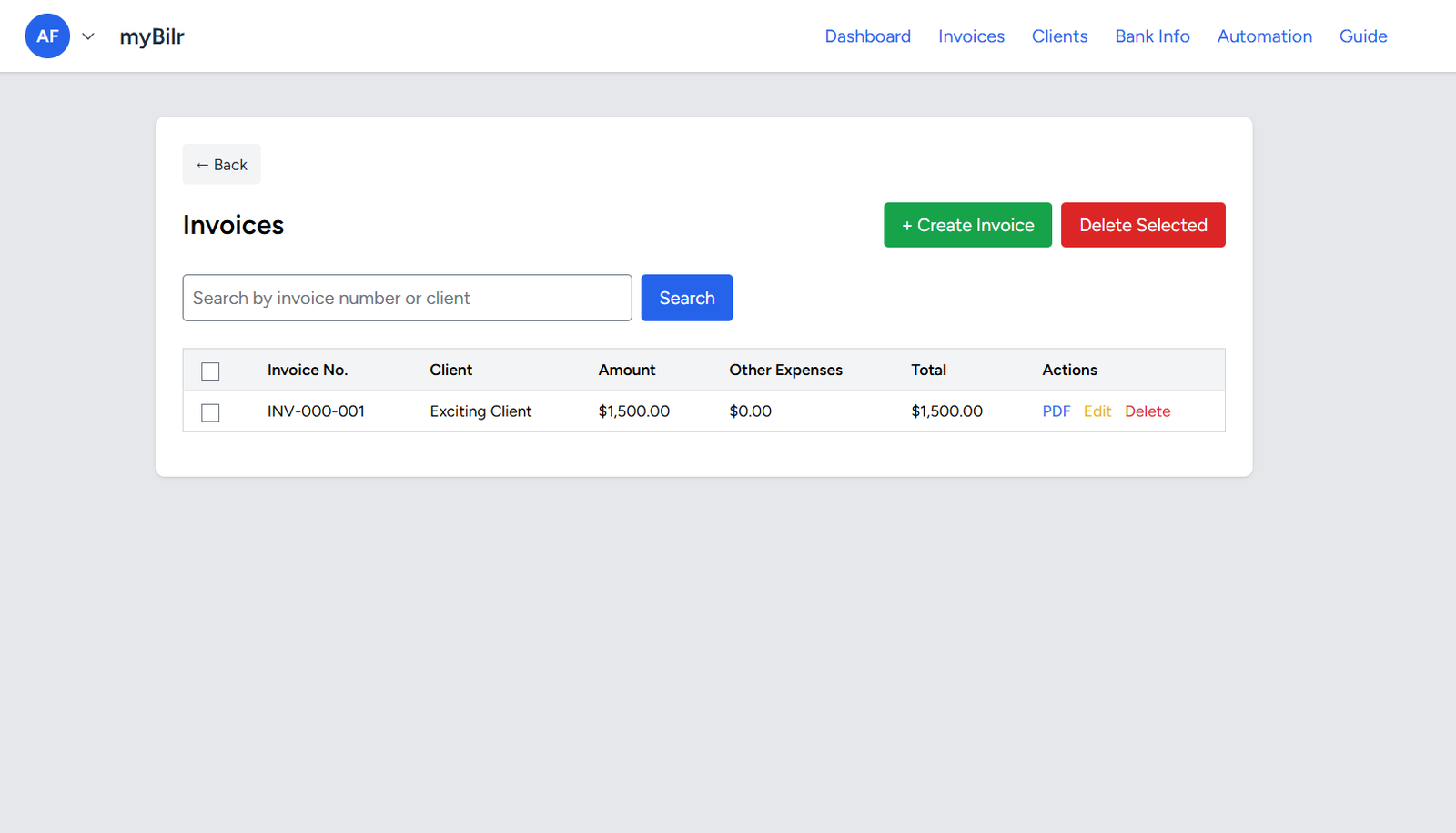Click the myBilr logo
Screen dimensions: 1456x833
(151, 36)
